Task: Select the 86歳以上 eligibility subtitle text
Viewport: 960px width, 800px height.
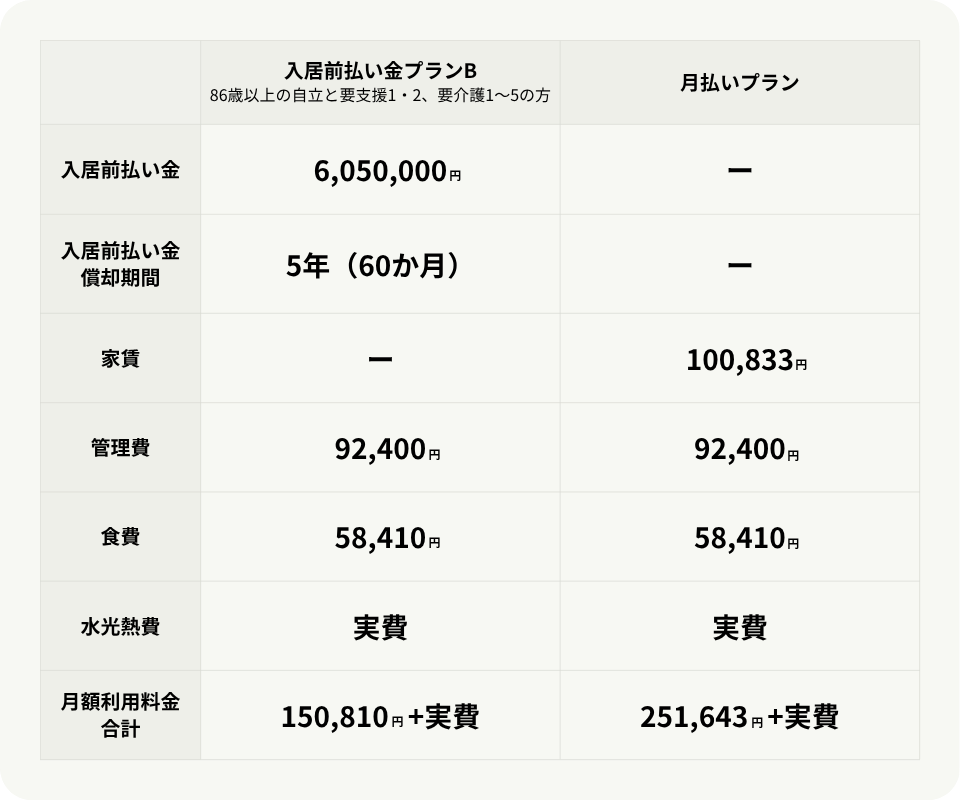Action: 380,97
